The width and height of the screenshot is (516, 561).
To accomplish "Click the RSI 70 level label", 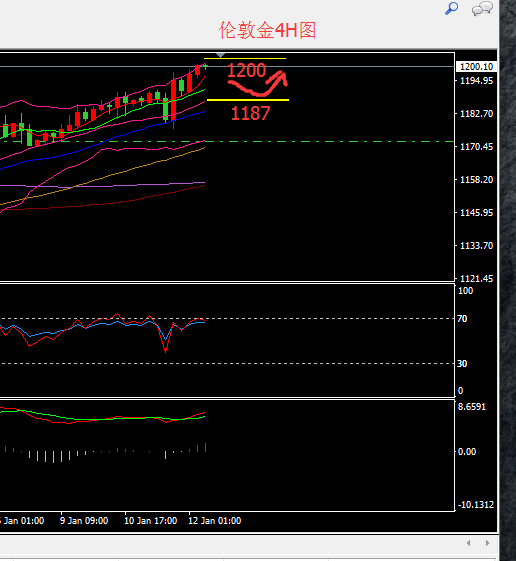I will [x=462, y=319].
